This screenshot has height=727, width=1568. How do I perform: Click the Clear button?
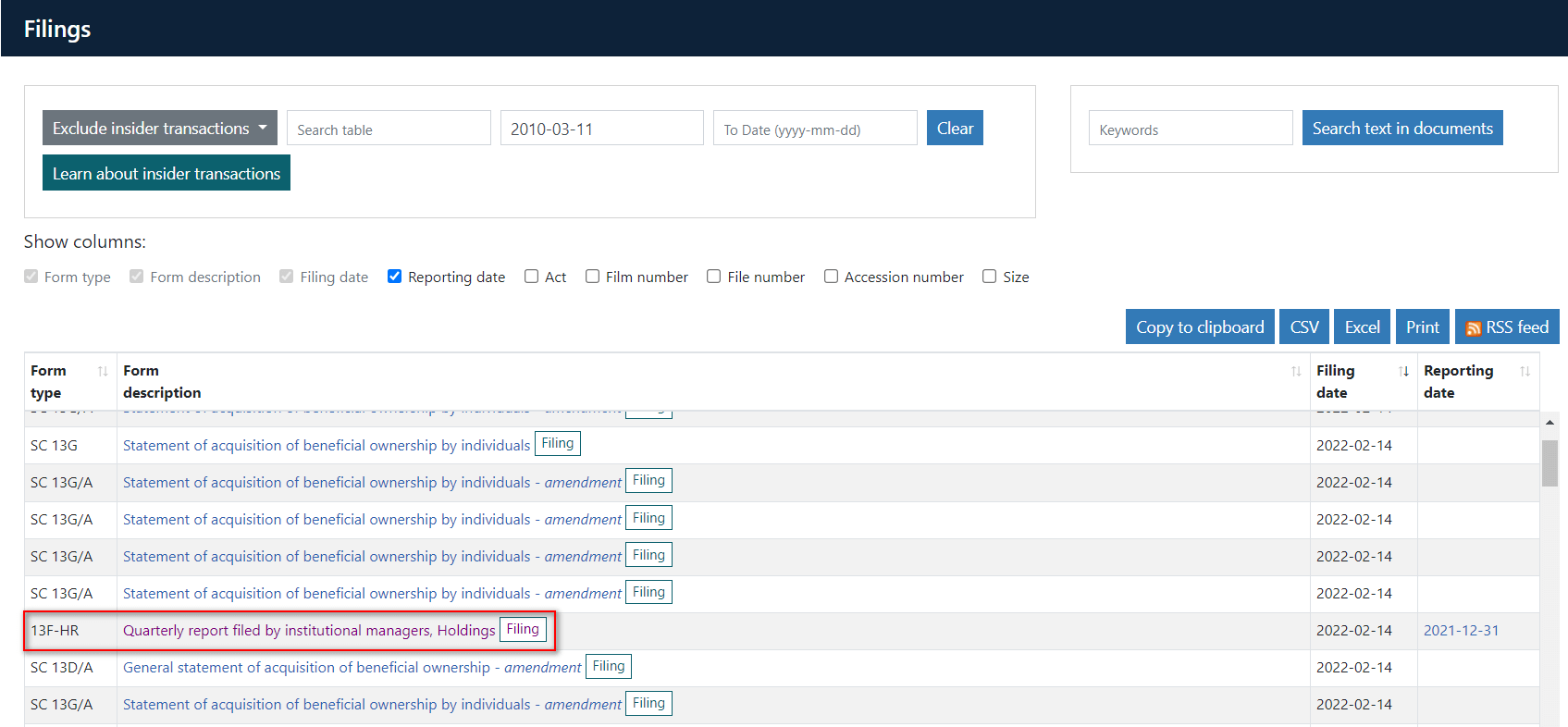[x=955, y=128]
